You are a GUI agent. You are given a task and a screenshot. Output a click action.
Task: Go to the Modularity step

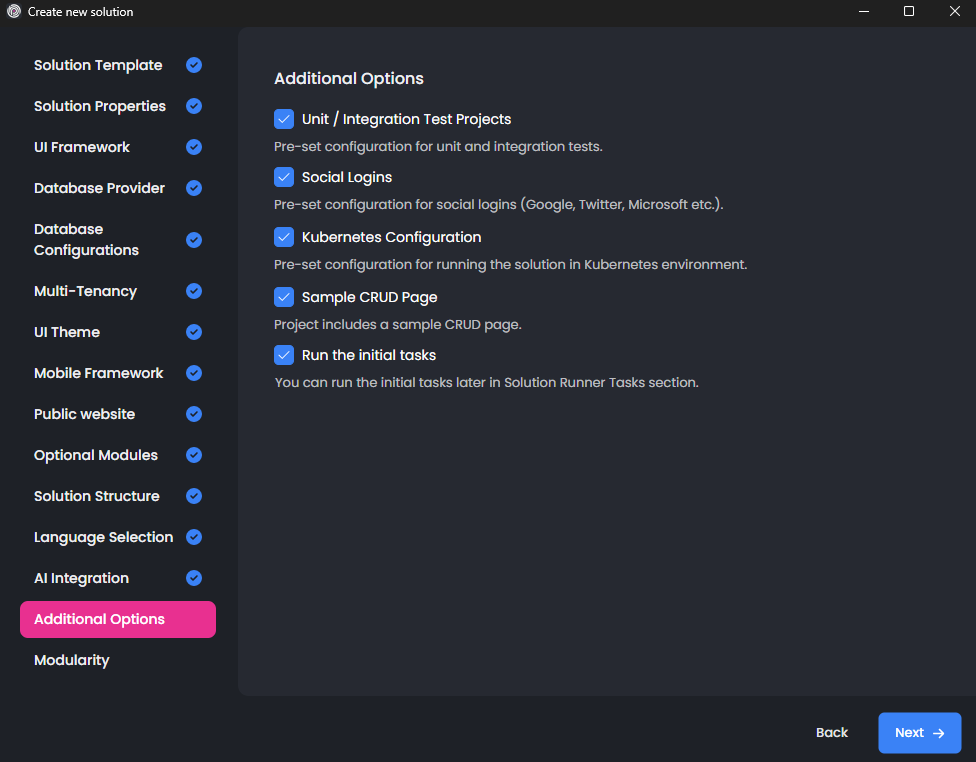point(72,660)
